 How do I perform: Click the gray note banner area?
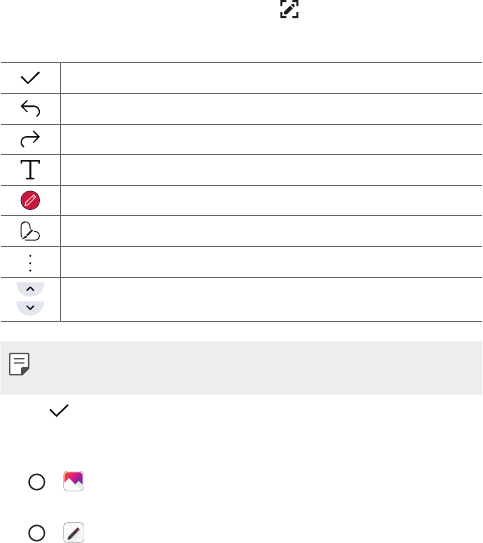[241, 368]
